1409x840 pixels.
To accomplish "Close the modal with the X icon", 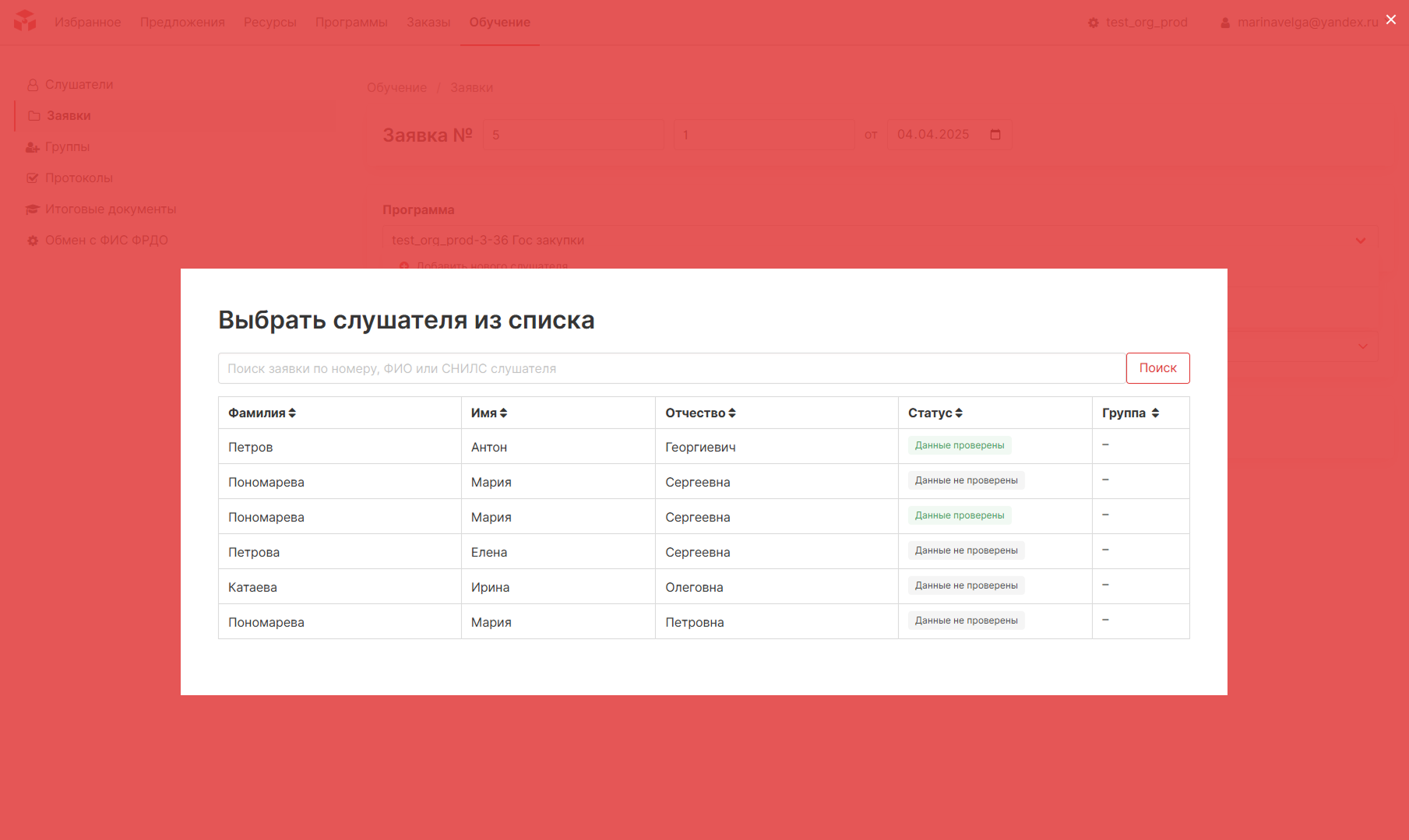I will [x=1391, y=19].
